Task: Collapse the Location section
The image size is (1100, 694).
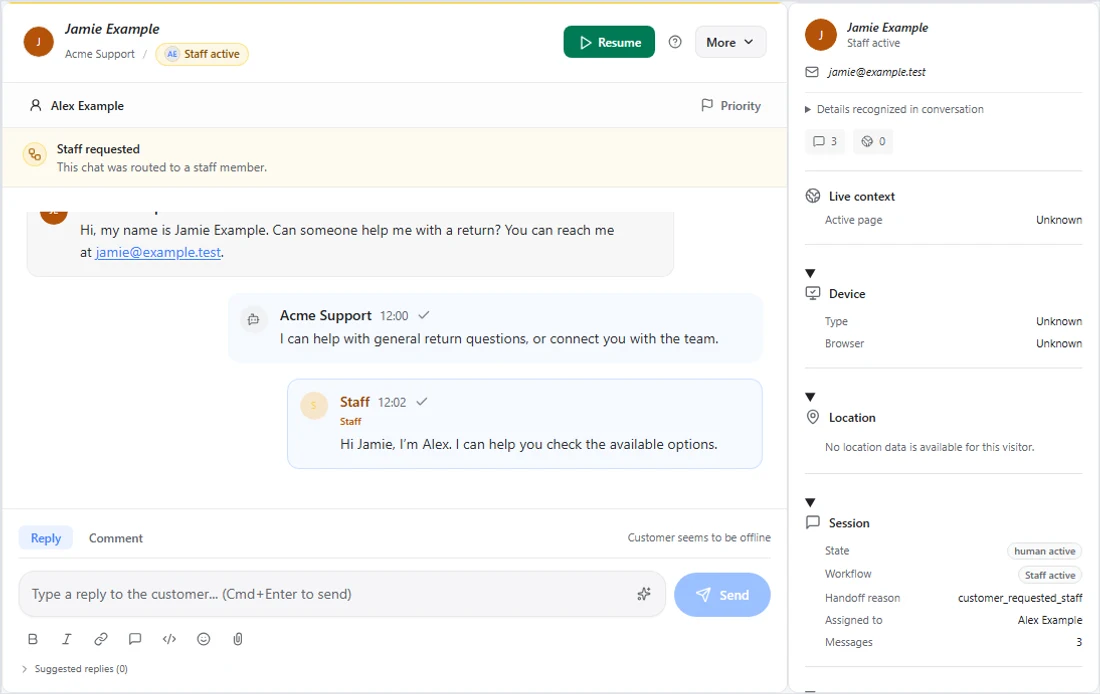Action: (x=810, y=397)
